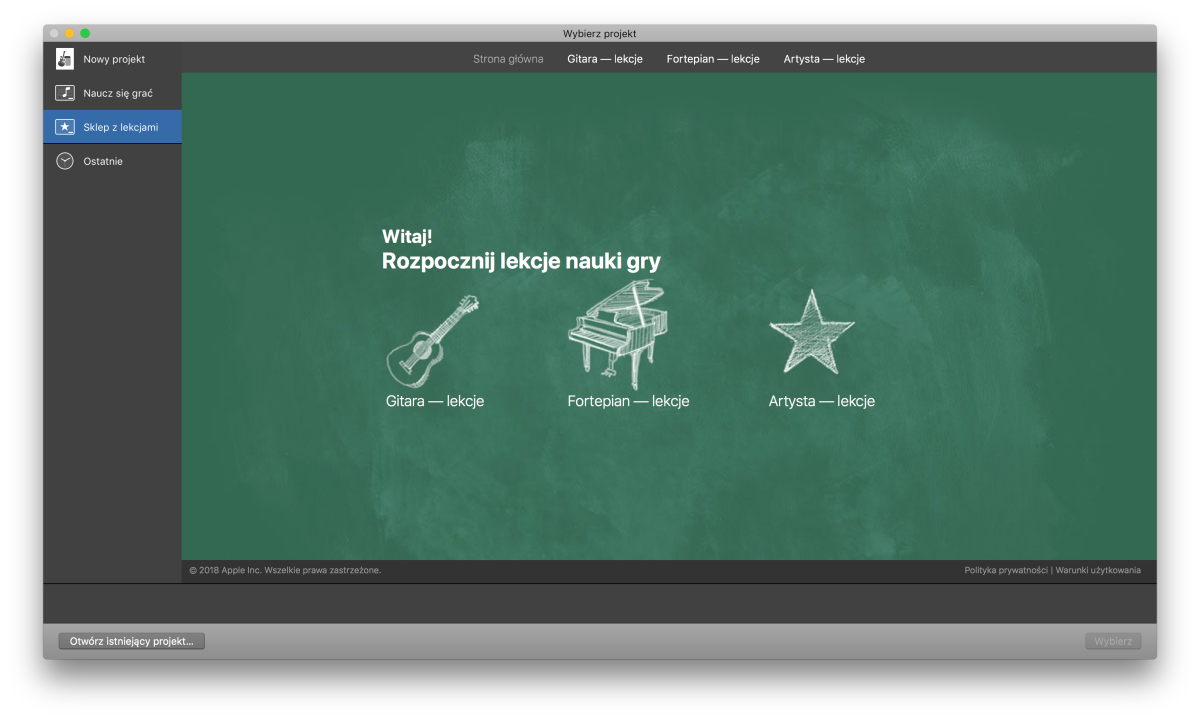Select Sklep z lekcjami sidebar label

click(121, 127)
